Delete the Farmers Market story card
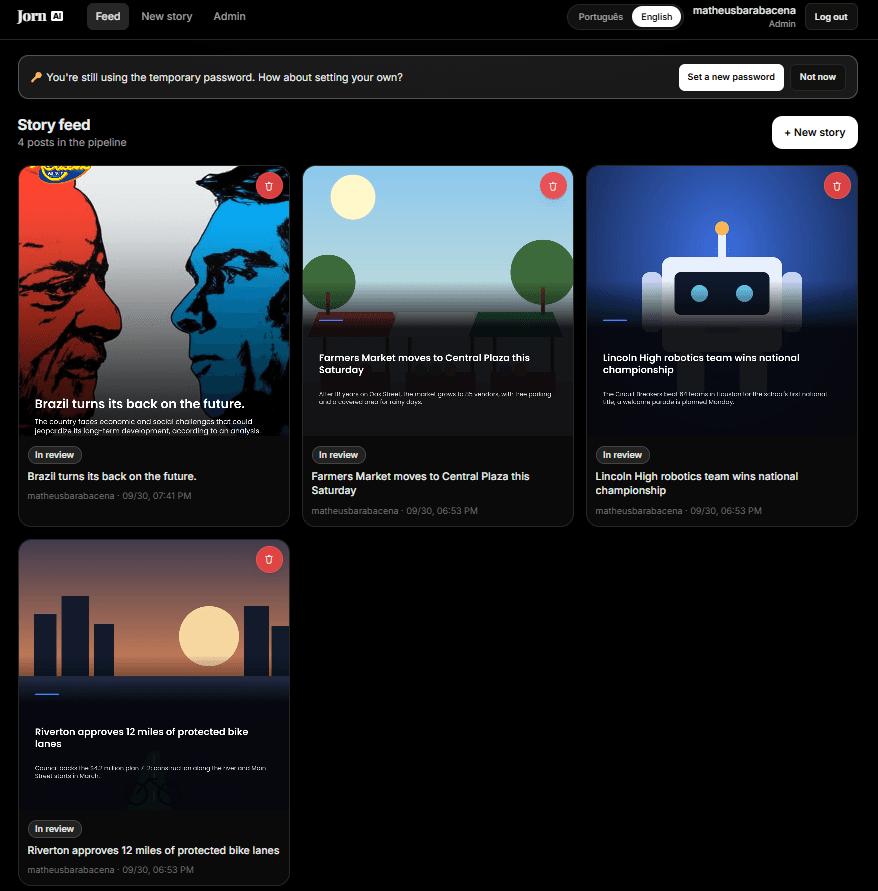 [x=553, y=186]
